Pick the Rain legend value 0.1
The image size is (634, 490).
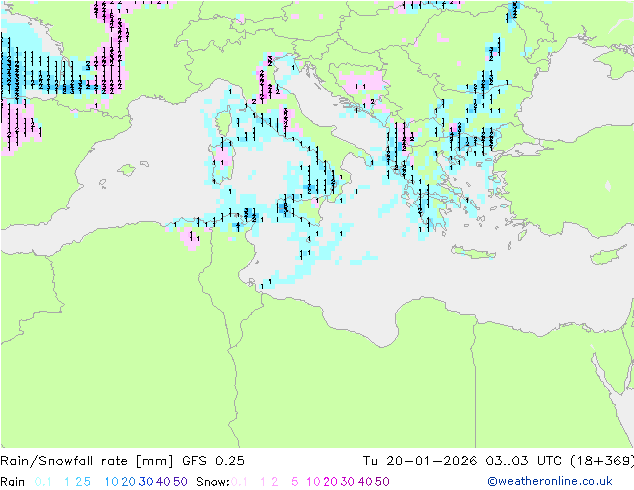coord(43,482)
